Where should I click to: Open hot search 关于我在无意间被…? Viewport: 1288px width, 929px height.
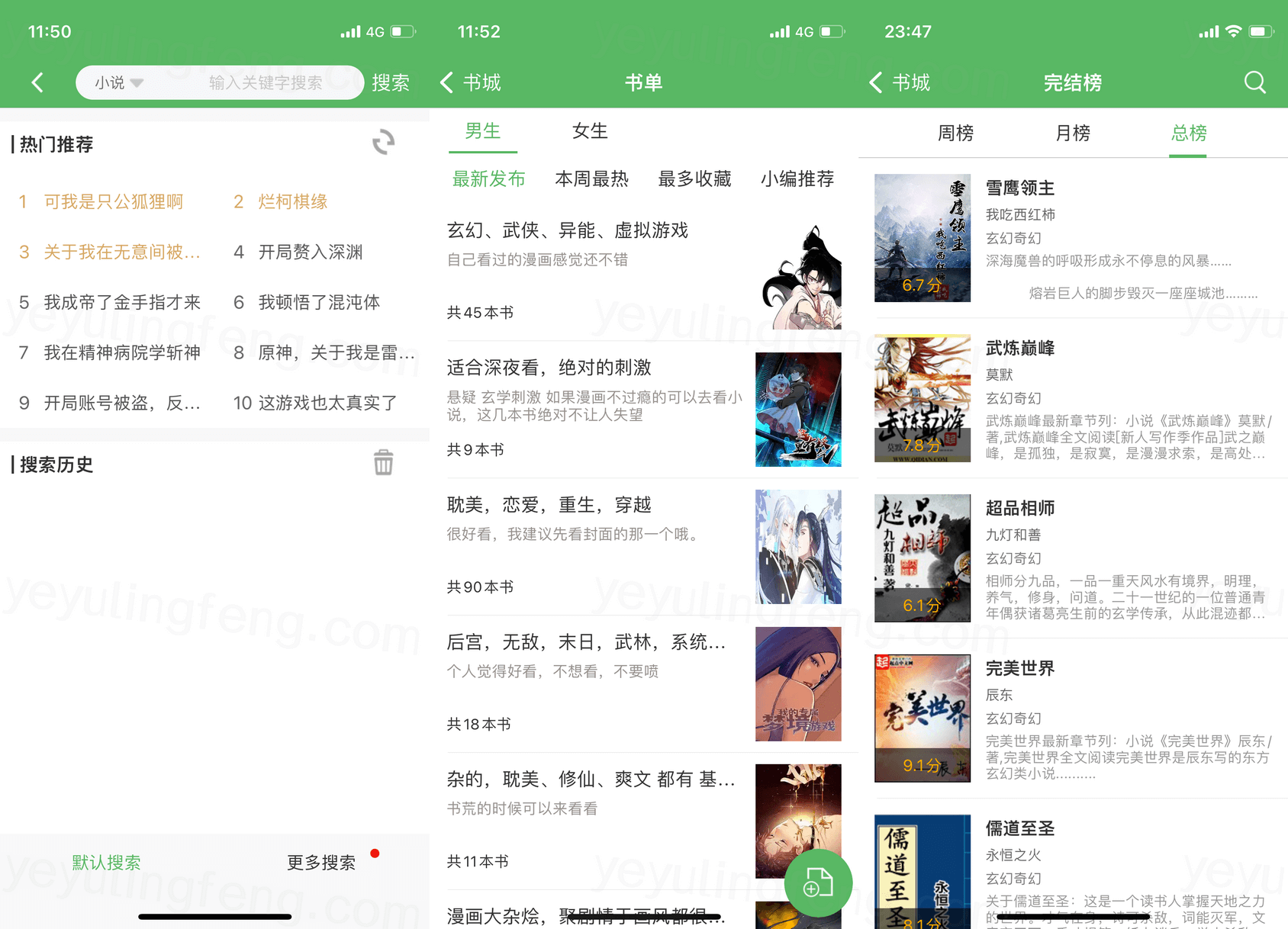pos(122,252)
